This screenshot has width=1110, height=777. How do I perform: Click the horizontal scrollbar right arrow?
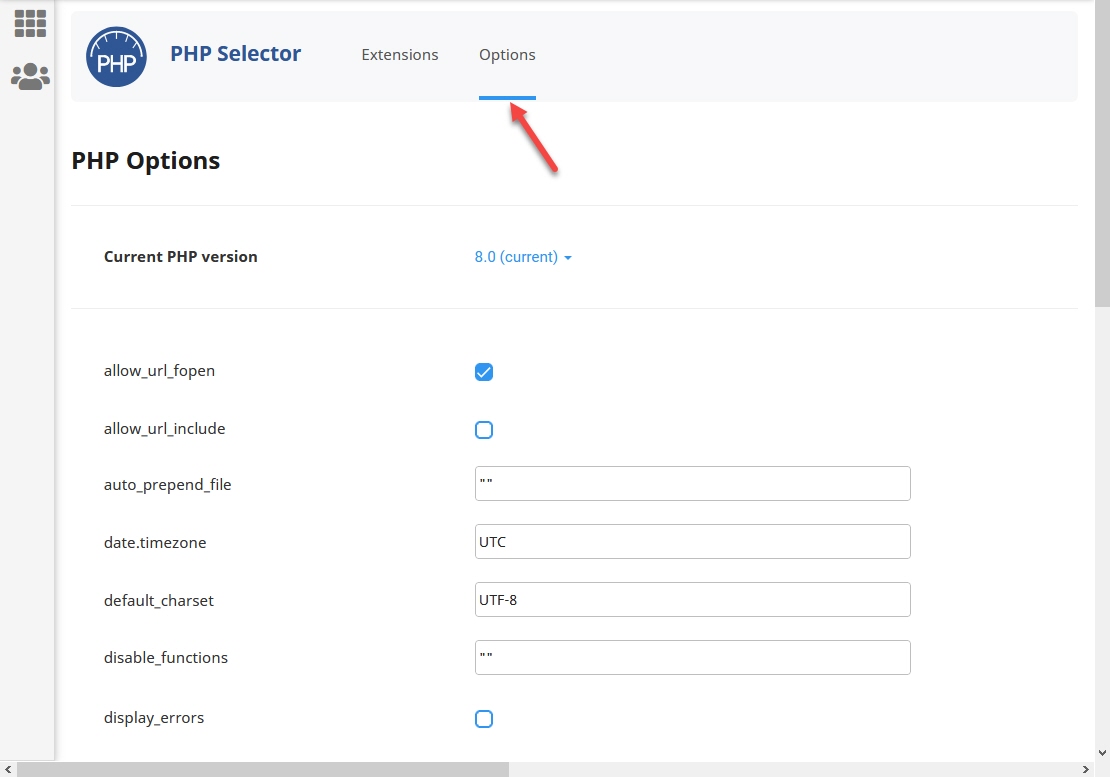coord(1085,769)
